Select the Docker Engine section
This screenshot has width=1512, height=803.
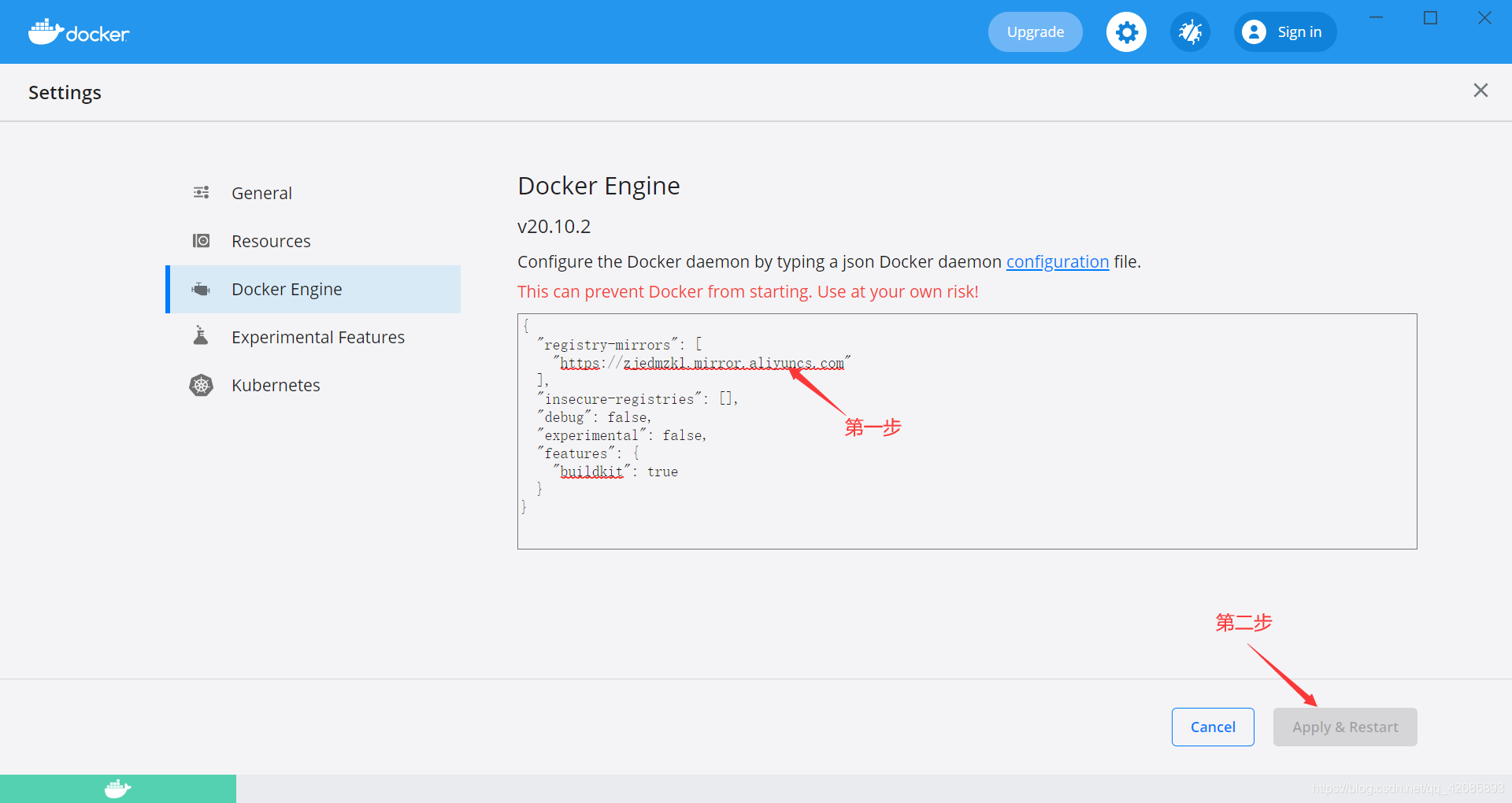point(313,289)
